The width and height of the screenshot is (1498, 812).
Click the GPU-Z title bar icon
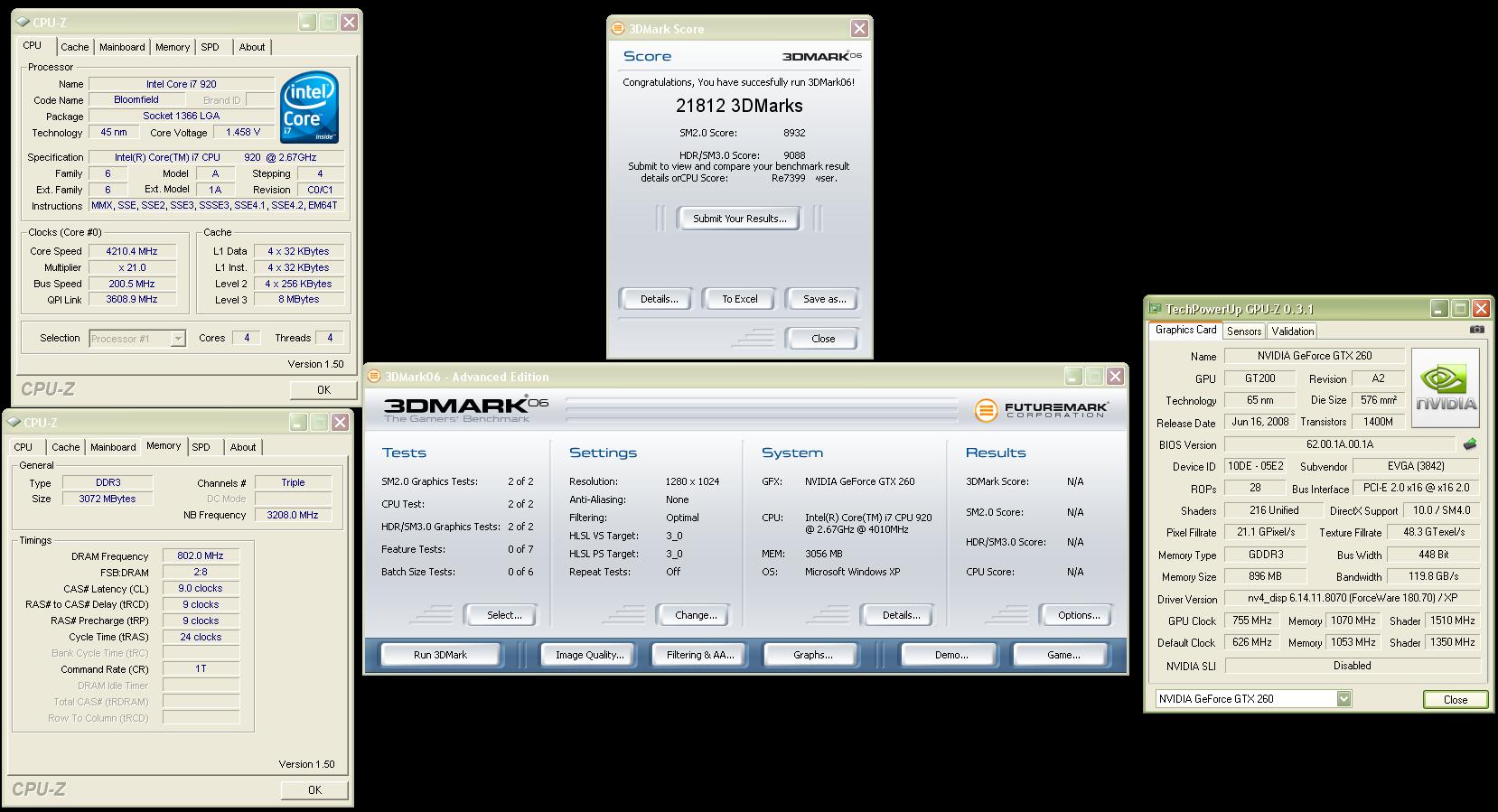click(1155, 309)
